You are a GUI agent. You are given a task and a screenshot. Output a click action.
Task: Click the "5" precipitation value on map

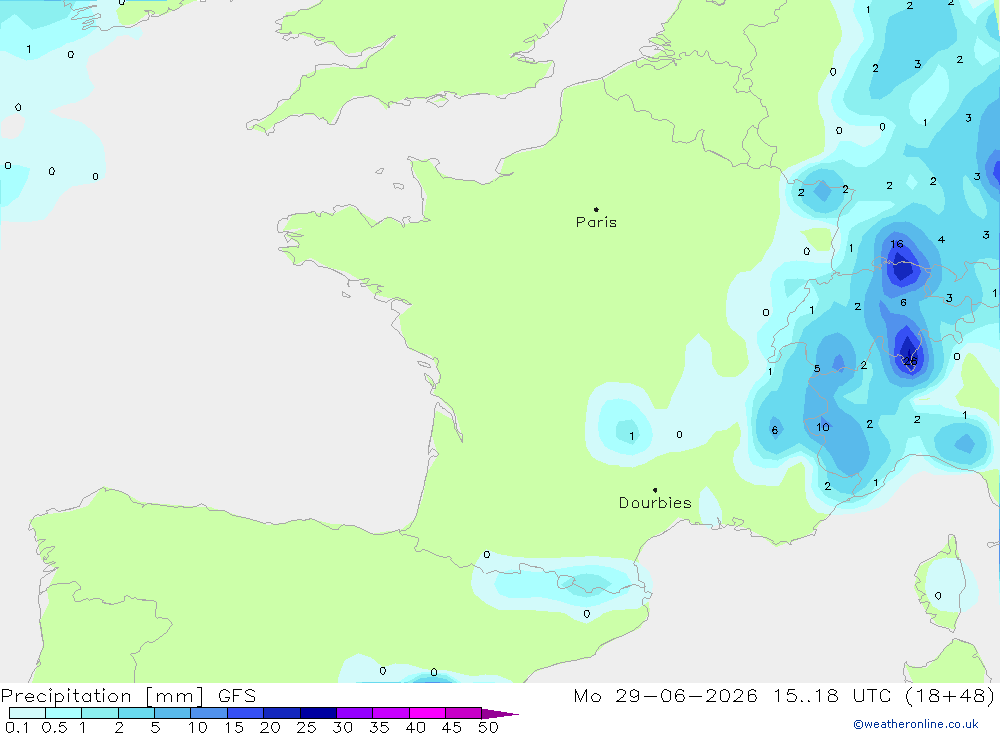pyautogui.click(x=817, y=369)
